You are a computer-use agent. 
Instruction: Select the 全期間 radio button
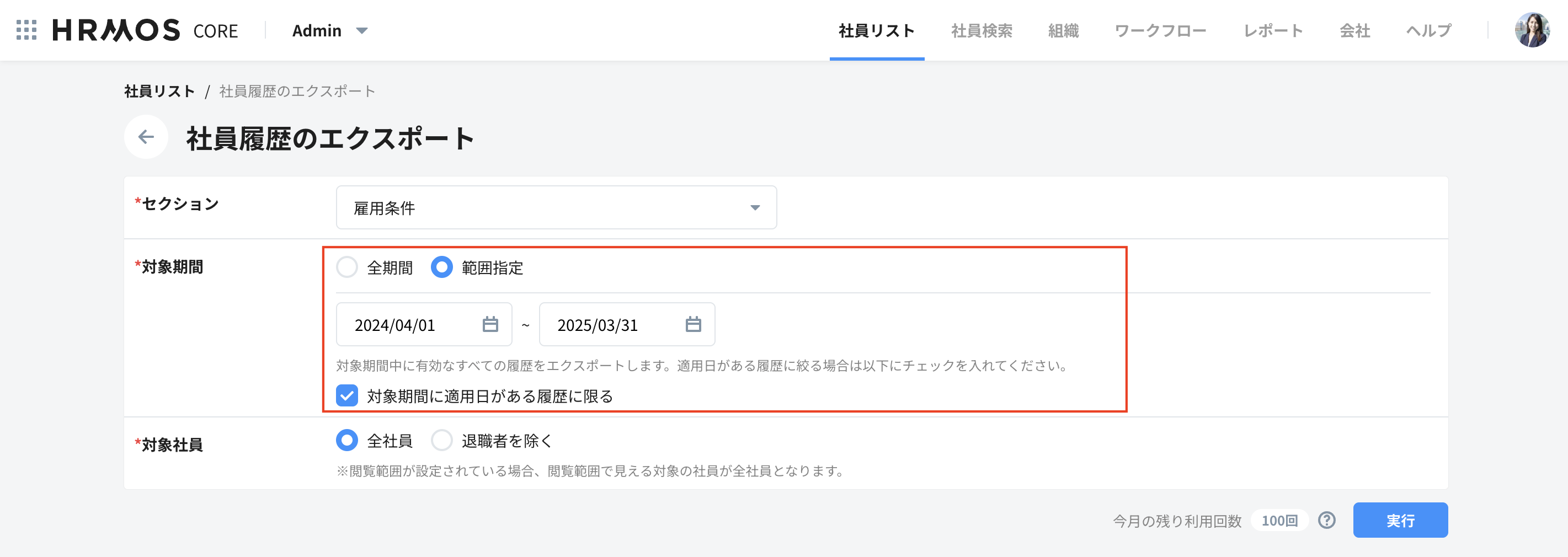[x=347, y=267]
